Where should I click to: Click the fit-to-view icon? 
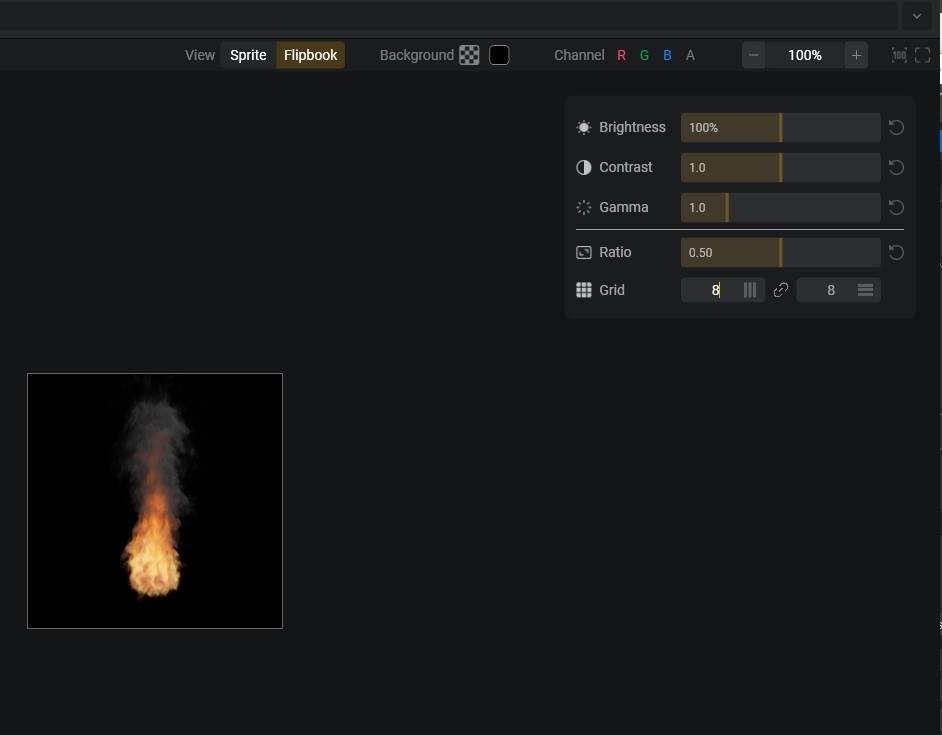(899, 55)
